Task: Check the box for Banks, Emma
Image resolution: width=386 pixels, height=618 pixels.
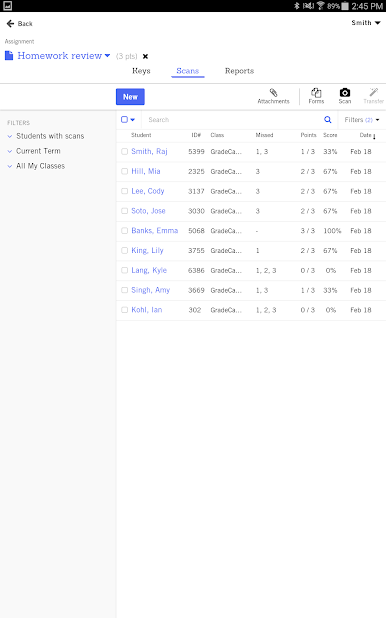Action: coord(125,231)
